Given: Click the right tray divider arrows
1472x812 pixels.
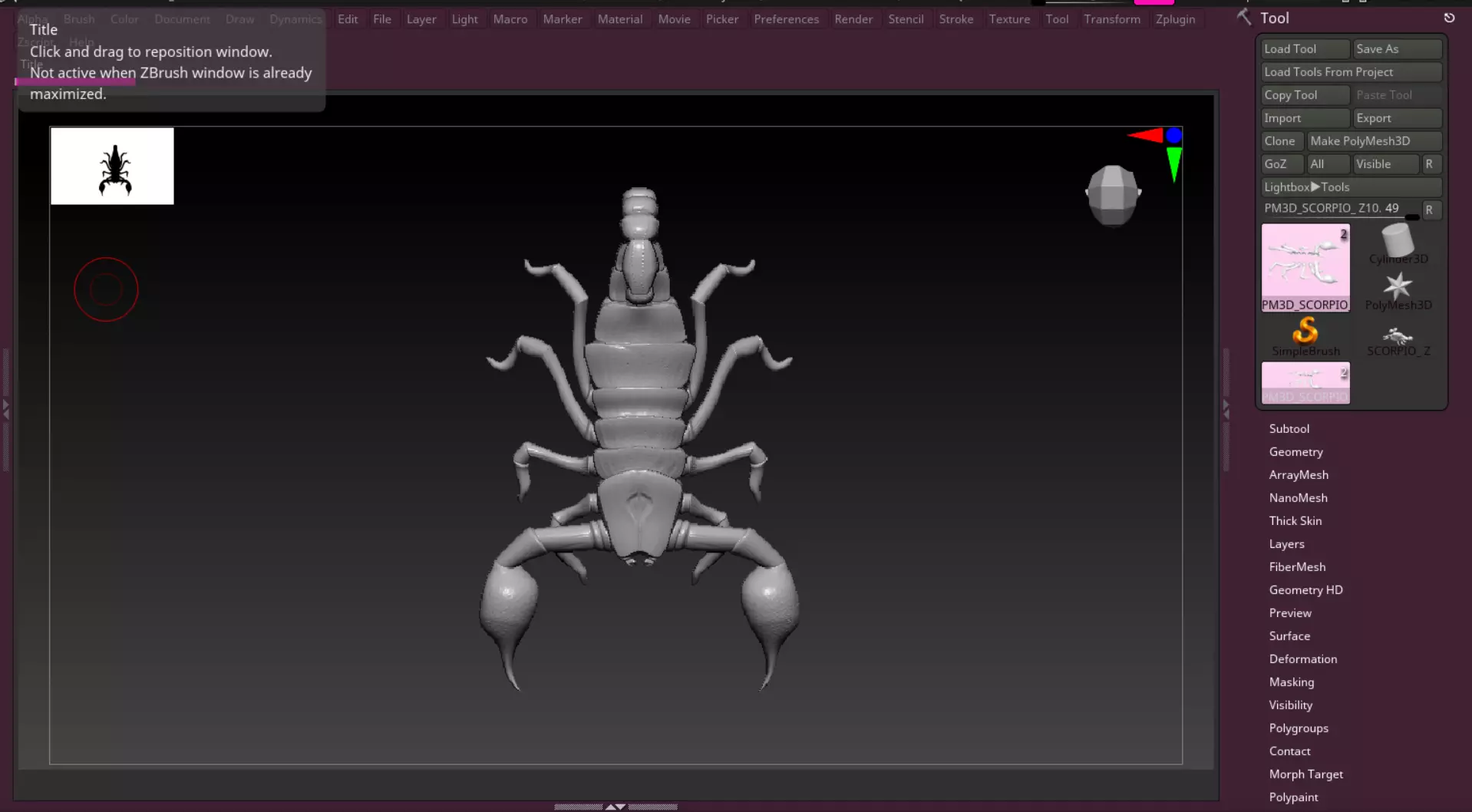Looking at the screenshot, I should pyautogui.click(x=1226, y=409).
